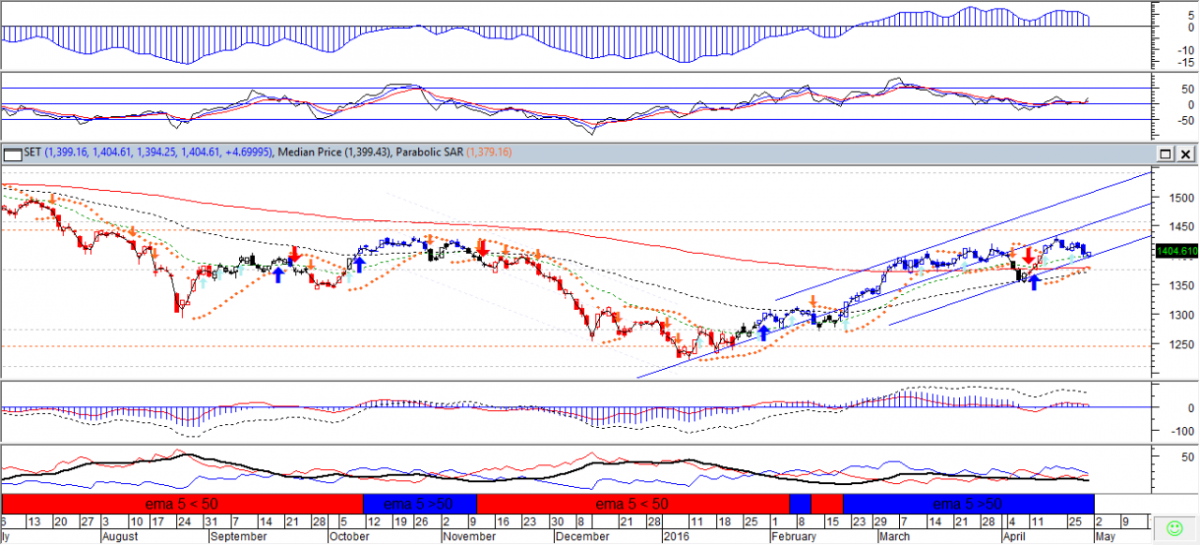Click the September label on the date axis
The height and width of the screenshot is (545, 1200).
point(239,537)
